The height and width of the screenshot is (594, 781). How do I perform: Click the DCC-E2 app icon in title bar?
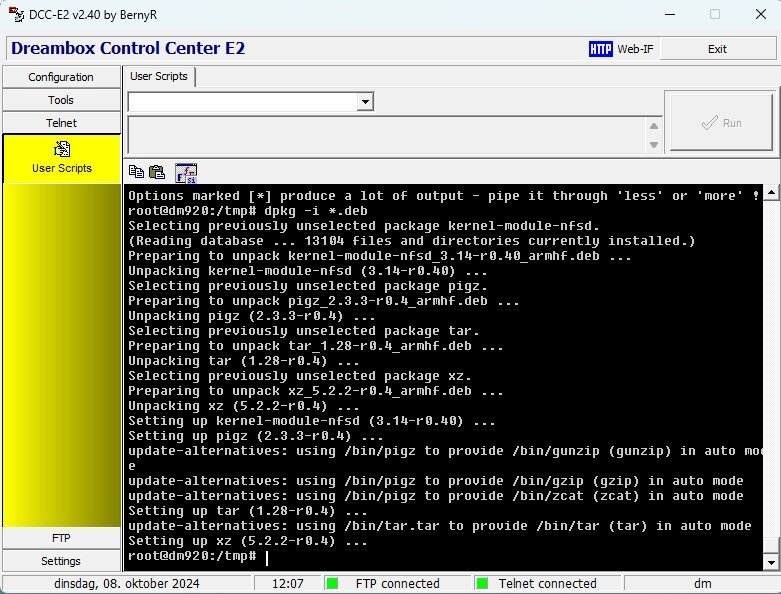(14, 14)
